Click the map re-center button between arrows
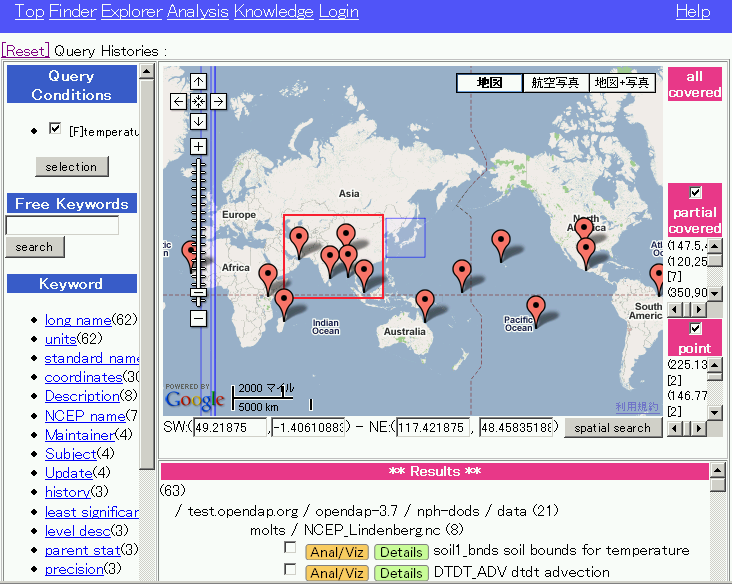The image size is (732, 584). [x=198, y=101]
